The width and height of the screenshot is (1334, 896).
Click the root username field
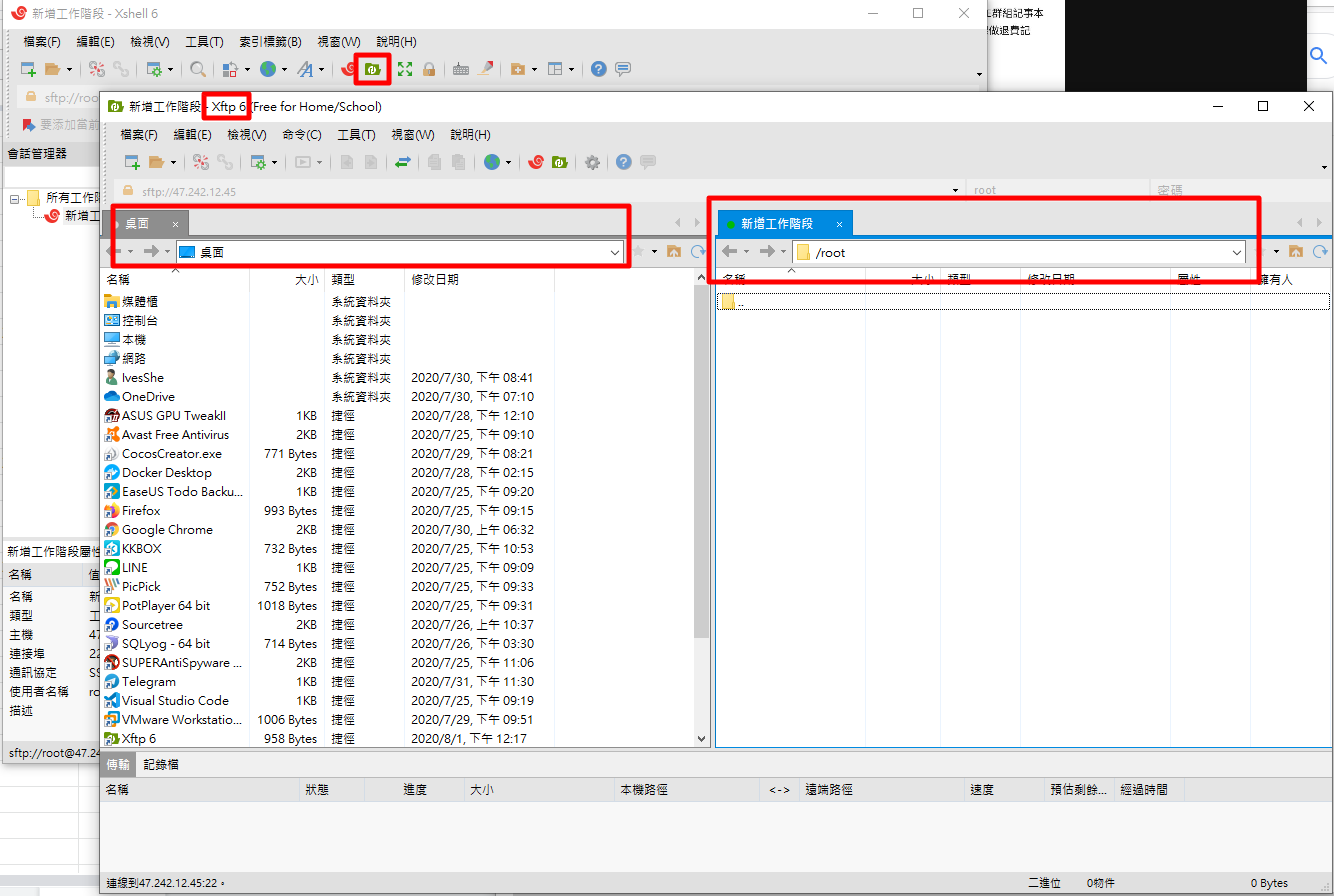(1059, 190)
